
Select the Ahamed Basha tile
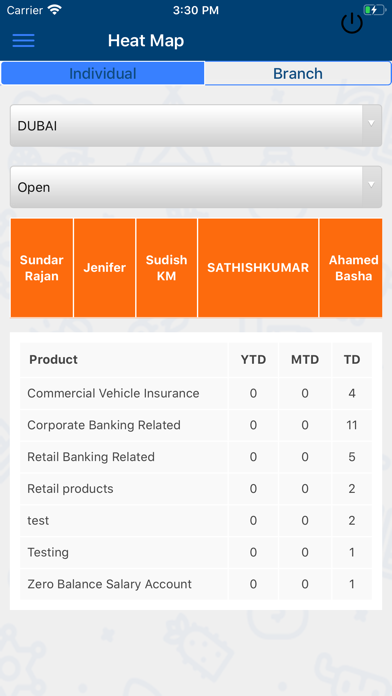351,268
